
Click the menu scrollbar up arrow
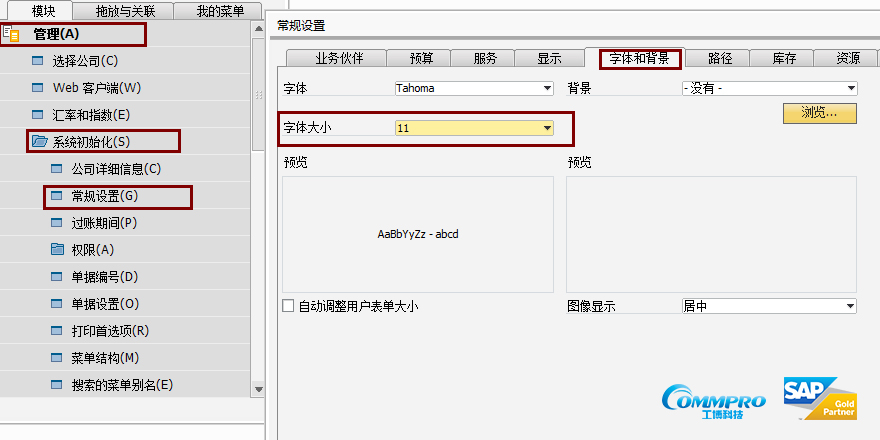[x=258, y=29]
